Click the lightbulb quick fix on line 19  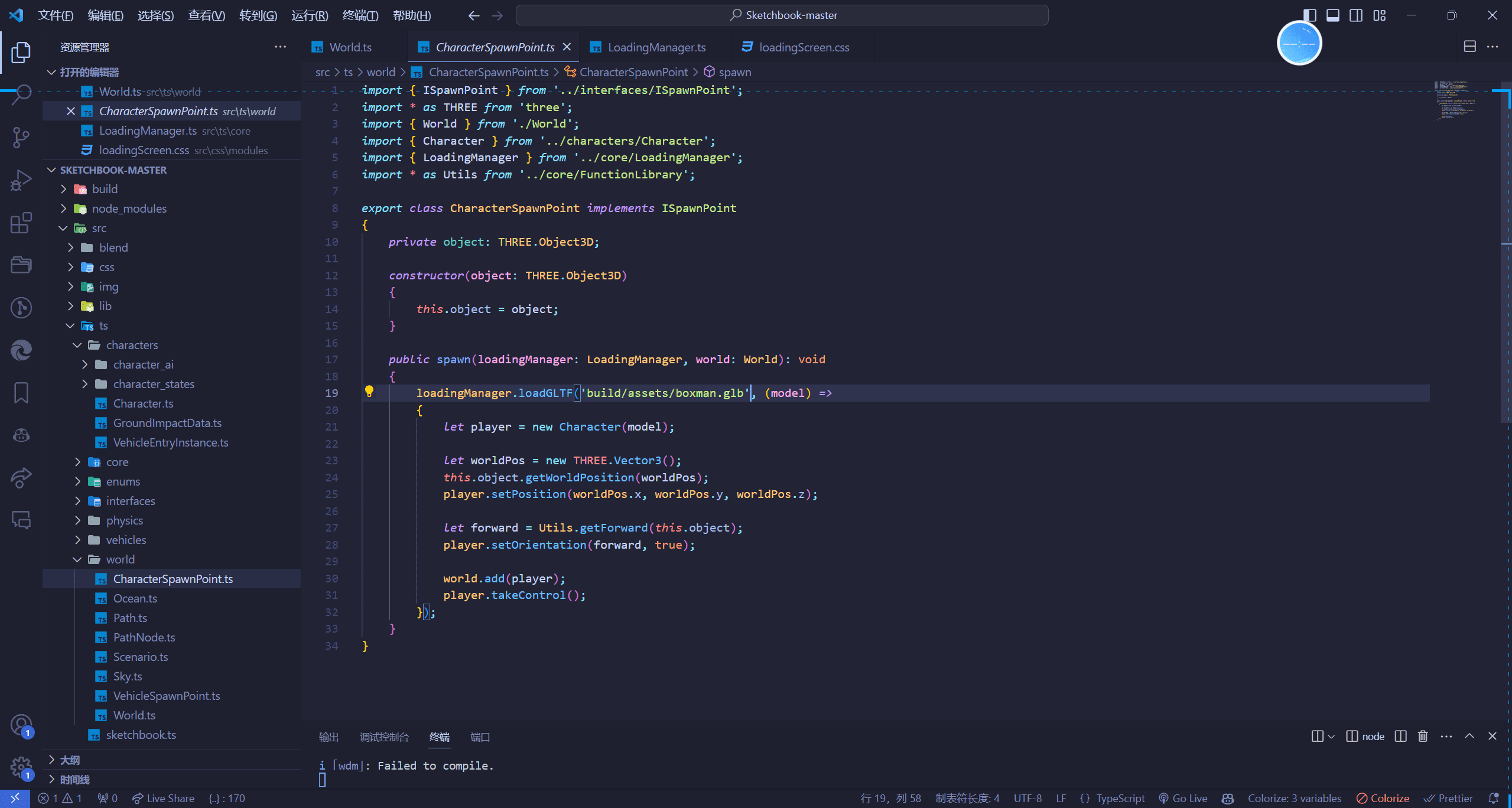tap(369, 392)
